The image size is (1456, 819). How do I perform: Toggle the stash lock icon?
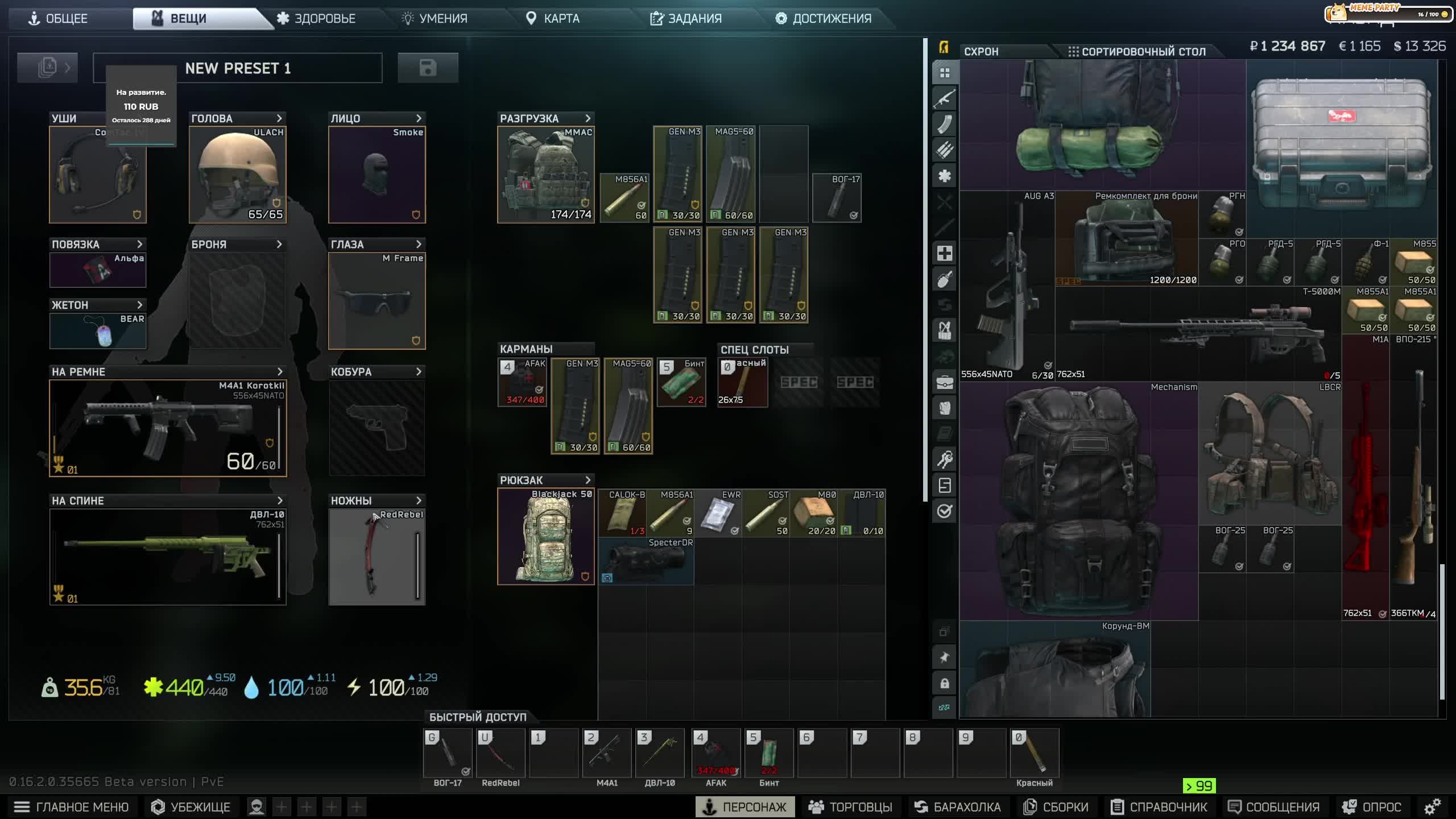944,683
